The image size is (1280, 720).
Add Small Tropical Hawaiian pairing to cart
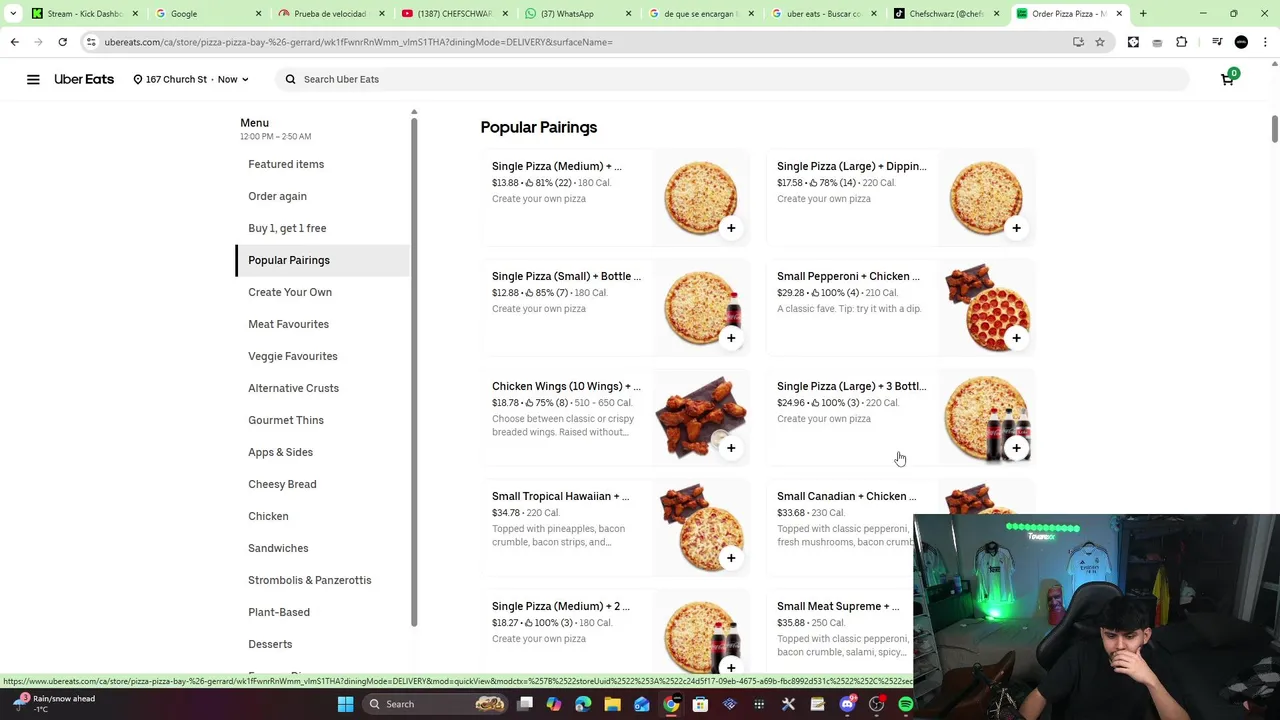click(731, 558)
